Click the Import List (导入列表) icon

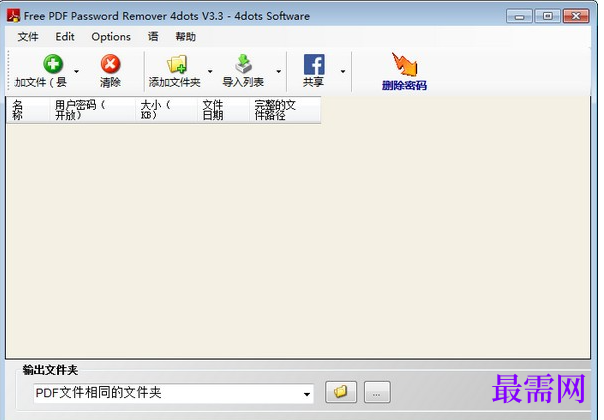point(243,64)
